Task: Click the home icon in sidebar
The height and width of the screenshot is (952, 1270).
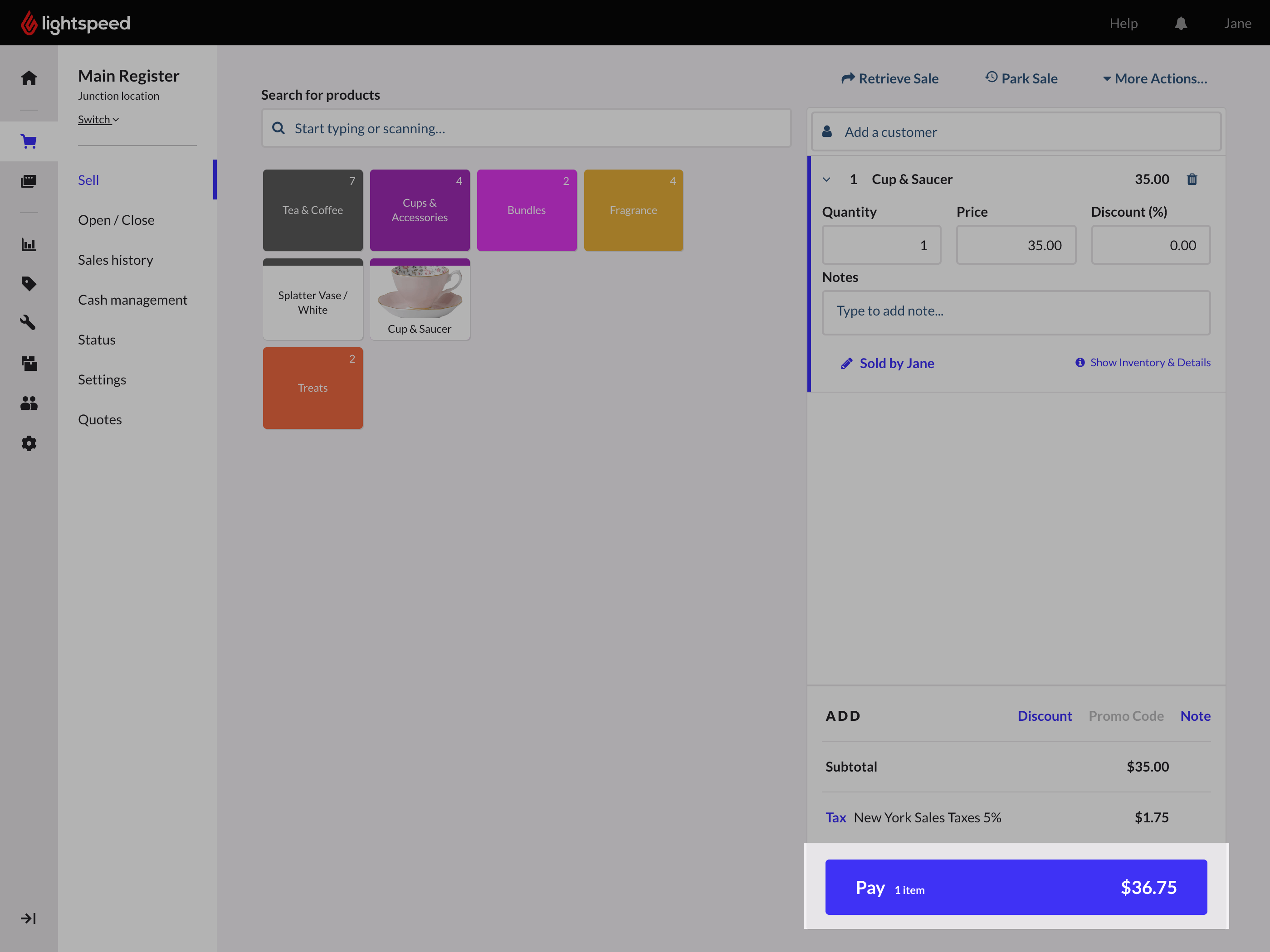Action: coord(29,78)
